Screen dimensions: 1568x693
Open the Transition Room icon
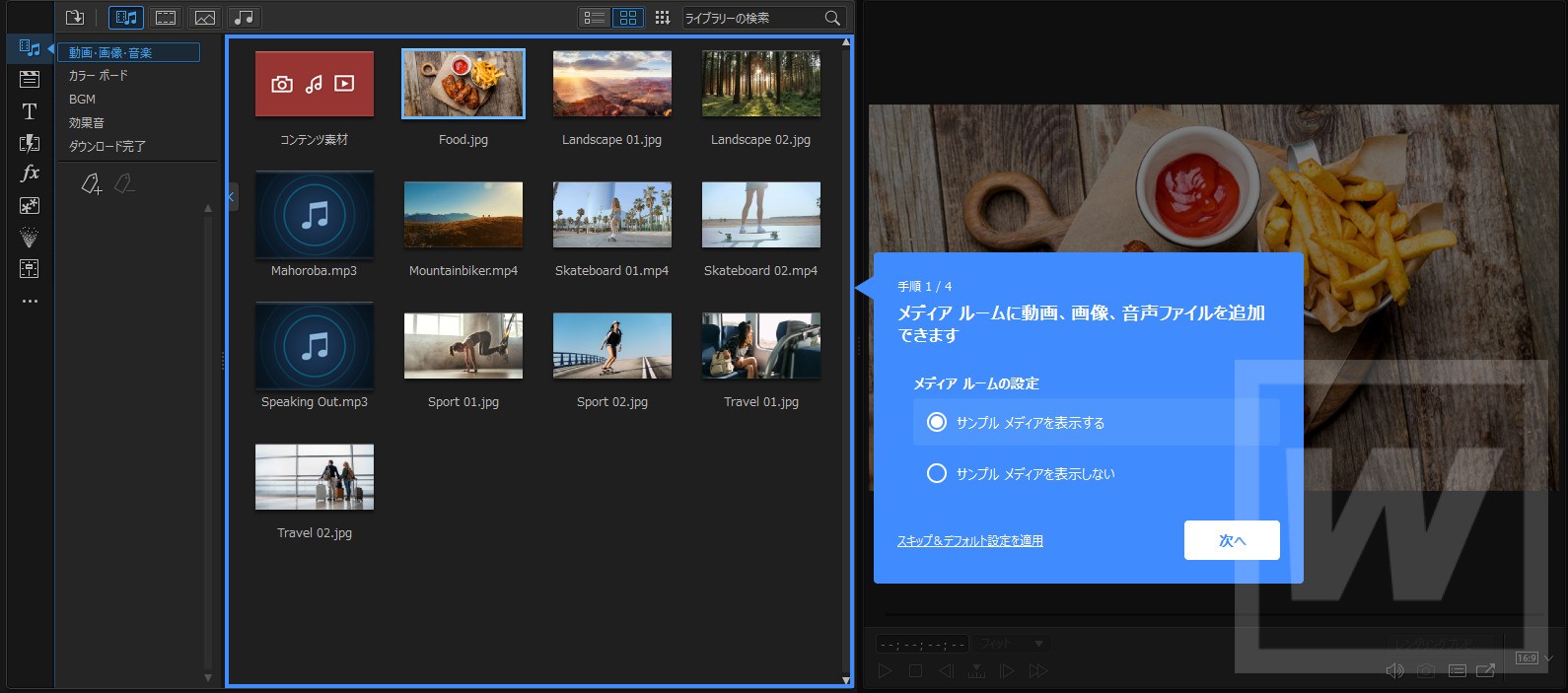[30, 143]
